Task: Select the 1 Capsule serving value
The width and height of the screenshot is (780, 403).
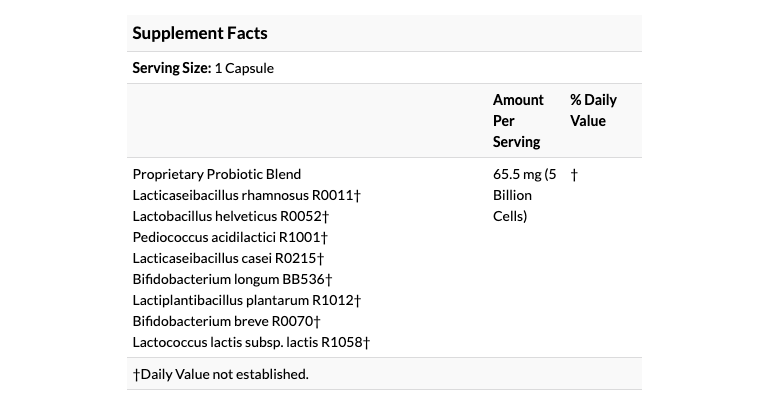Action: [244, 68]
